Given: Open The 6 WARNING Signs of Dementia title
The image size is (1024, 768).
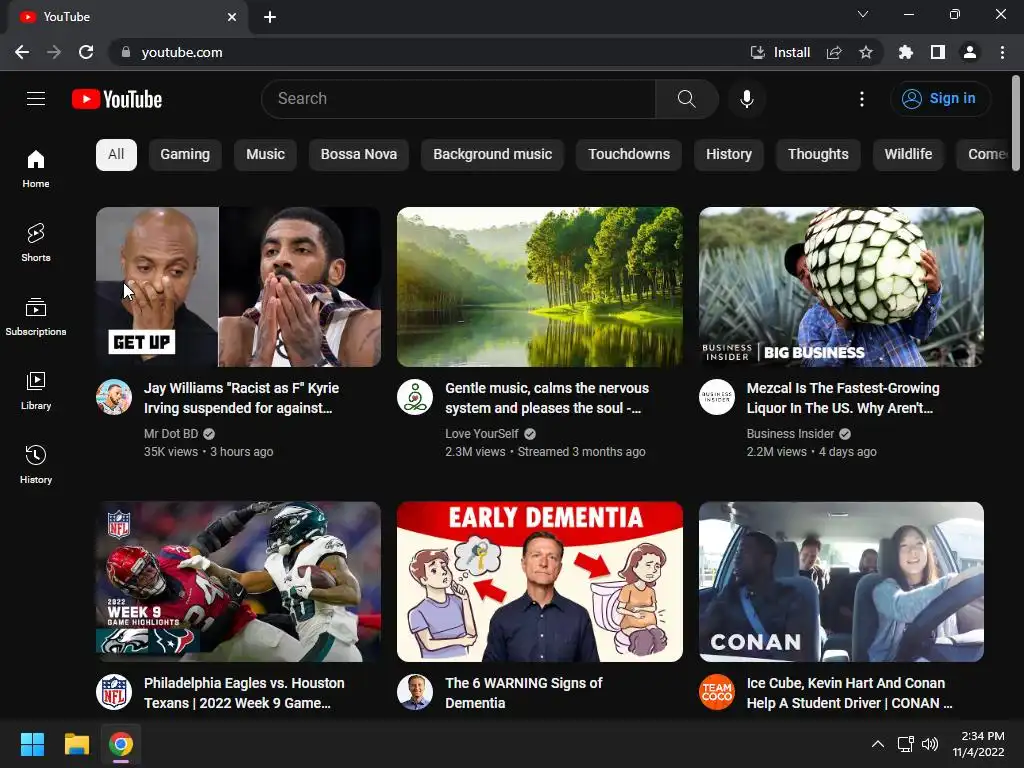Looking at the screenshot, I should [523, 693].
